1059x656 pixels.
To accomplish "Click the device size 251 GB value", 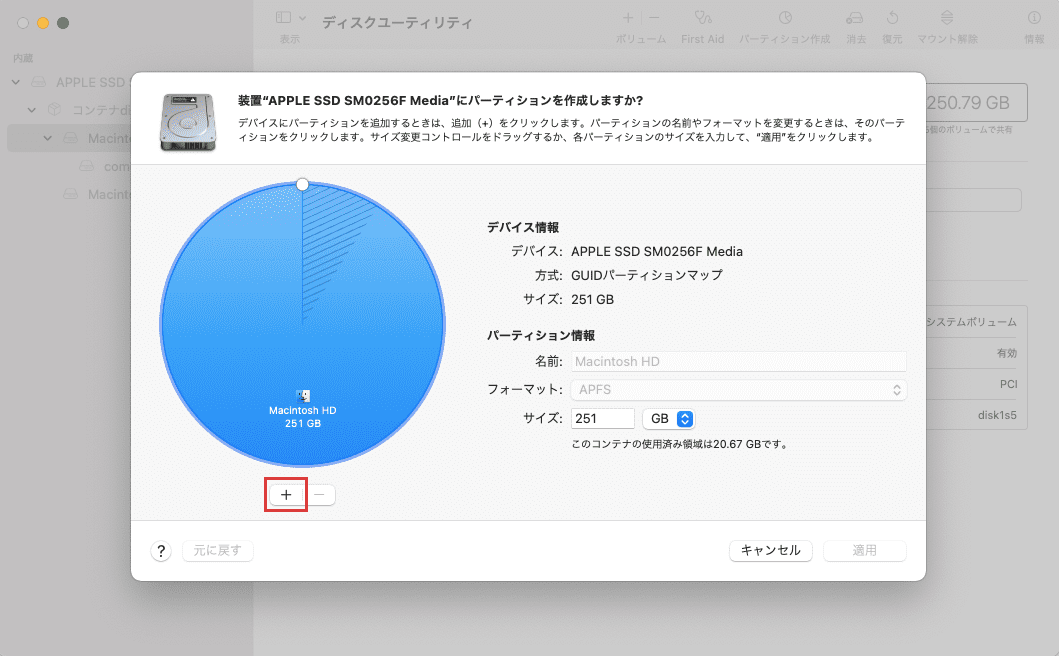I will pyautogui.click(x=592, y=299).
